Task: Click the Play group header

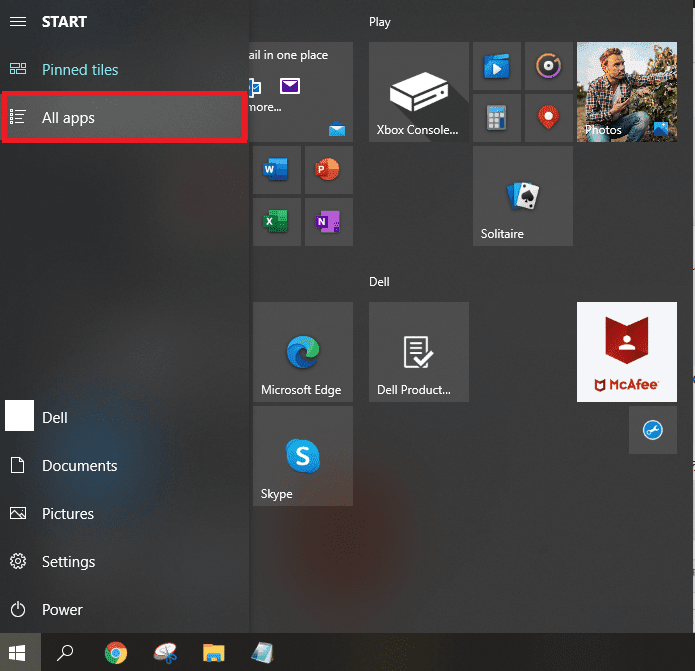Action: click(x=380, y=22)
